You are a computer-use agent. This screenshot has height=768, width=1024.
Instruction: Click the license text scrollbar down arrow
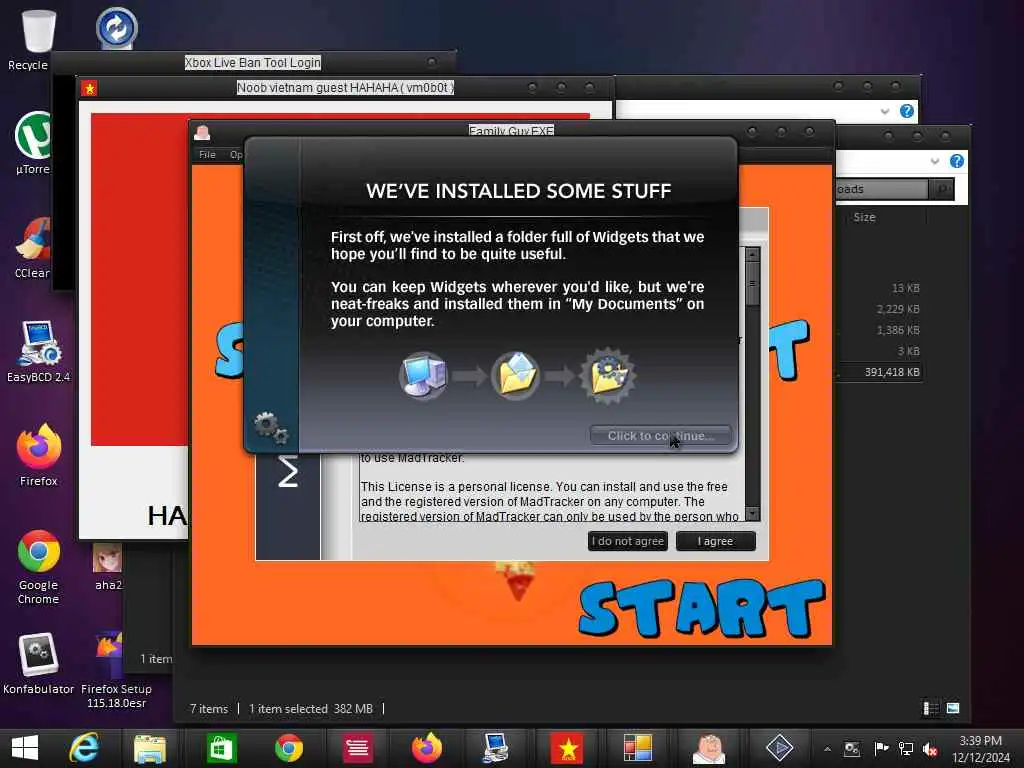click(x=752, y=513)
